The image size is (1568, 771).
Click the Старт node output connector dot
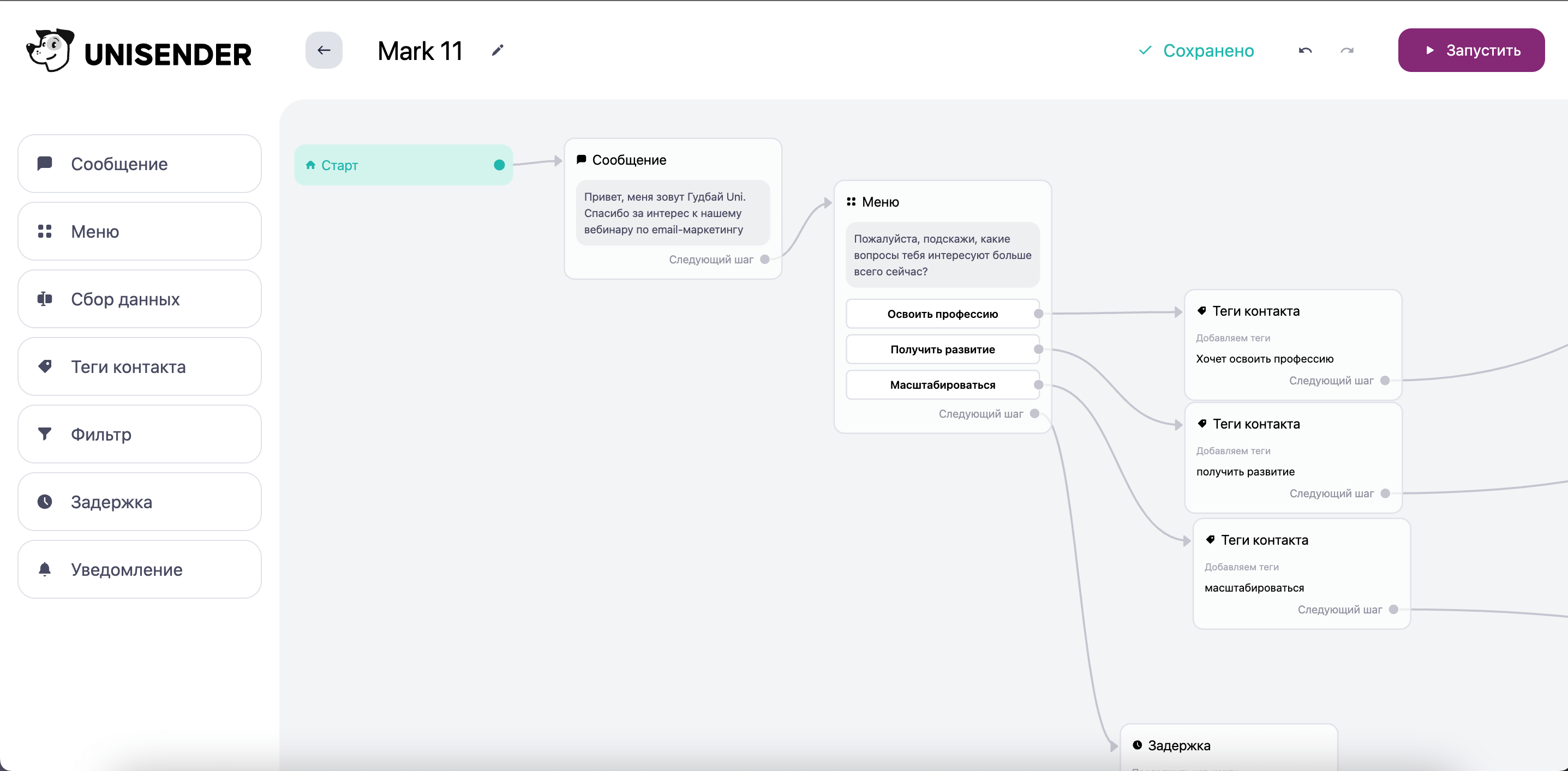(499, 165)
